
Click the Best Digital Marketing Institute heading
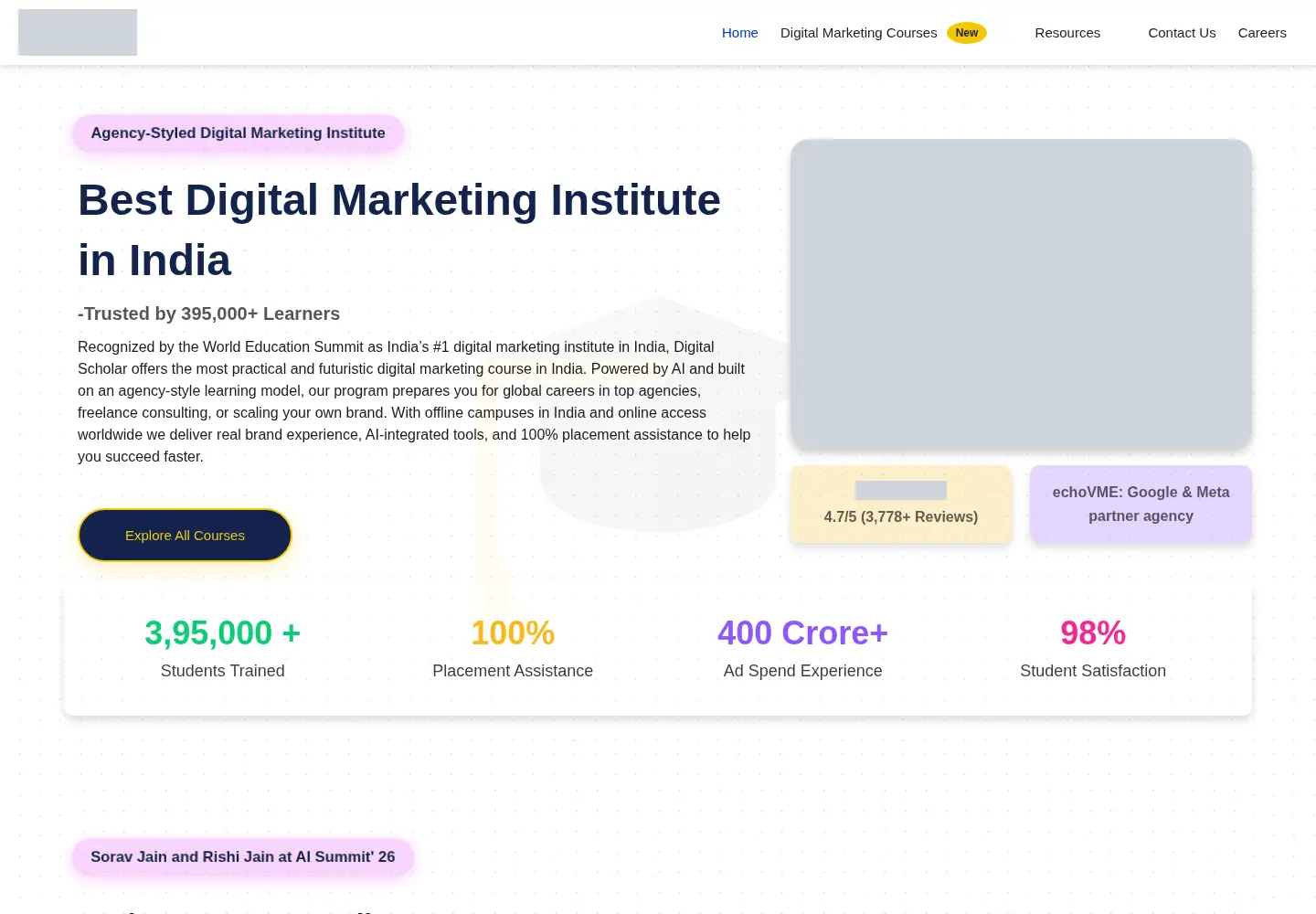click(399, 230)
